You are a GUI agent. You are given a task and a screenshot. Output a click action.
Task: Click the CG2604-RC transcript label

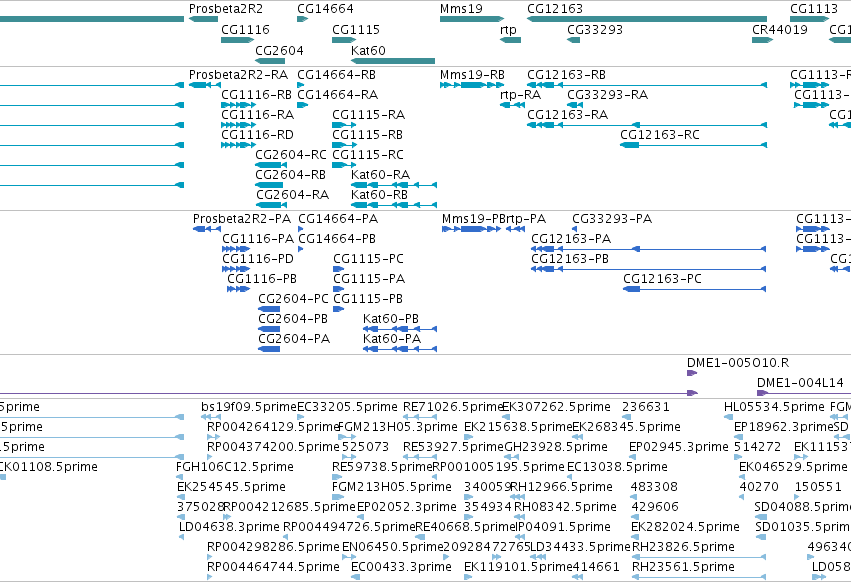pyautogui.click(x=291, y=155)
